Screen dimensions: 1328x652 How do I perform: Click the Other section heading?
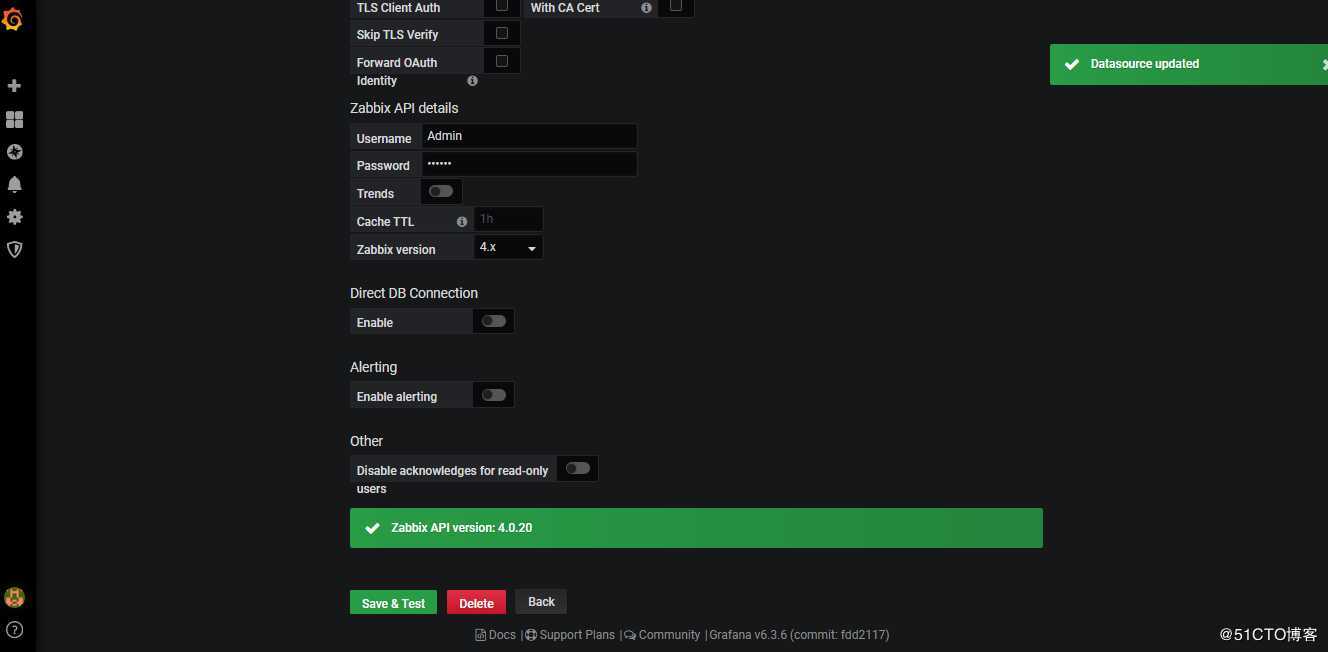(x=366, y=441)
